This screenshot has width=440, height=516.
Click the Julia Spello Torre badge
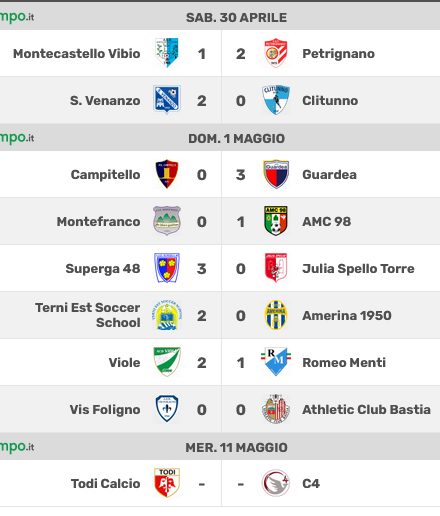pyautogui.click(x=276, y=268)
